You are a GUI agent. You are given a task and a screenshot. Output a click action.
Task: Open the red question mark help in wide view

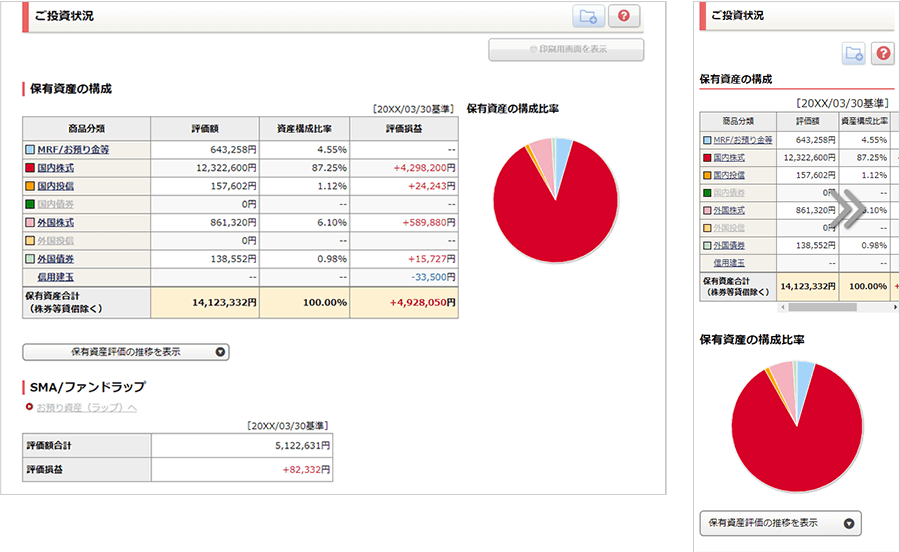pyautogui.click(x=624, y=16)
